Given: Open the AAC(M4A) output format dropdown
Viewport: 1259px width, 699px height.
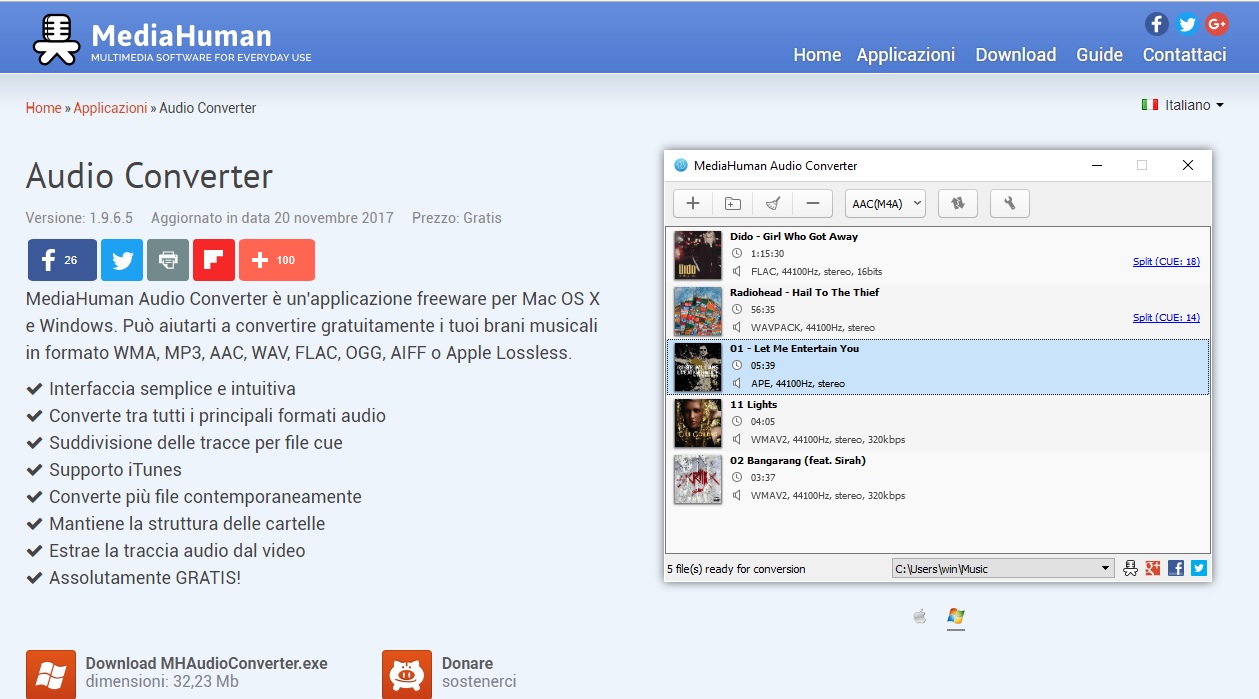Looking at the screenshot, I should point(886,204).
